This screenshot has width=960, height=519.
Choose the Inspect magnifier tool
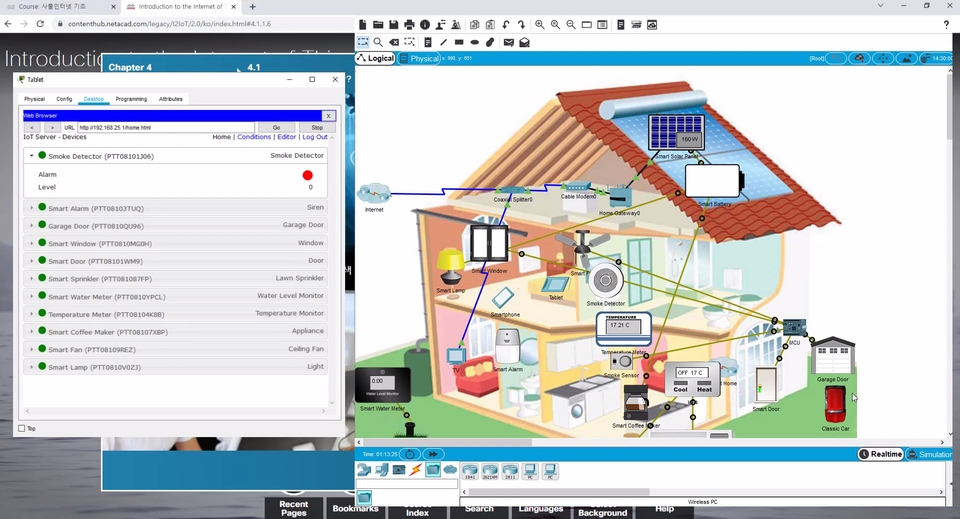378,42
